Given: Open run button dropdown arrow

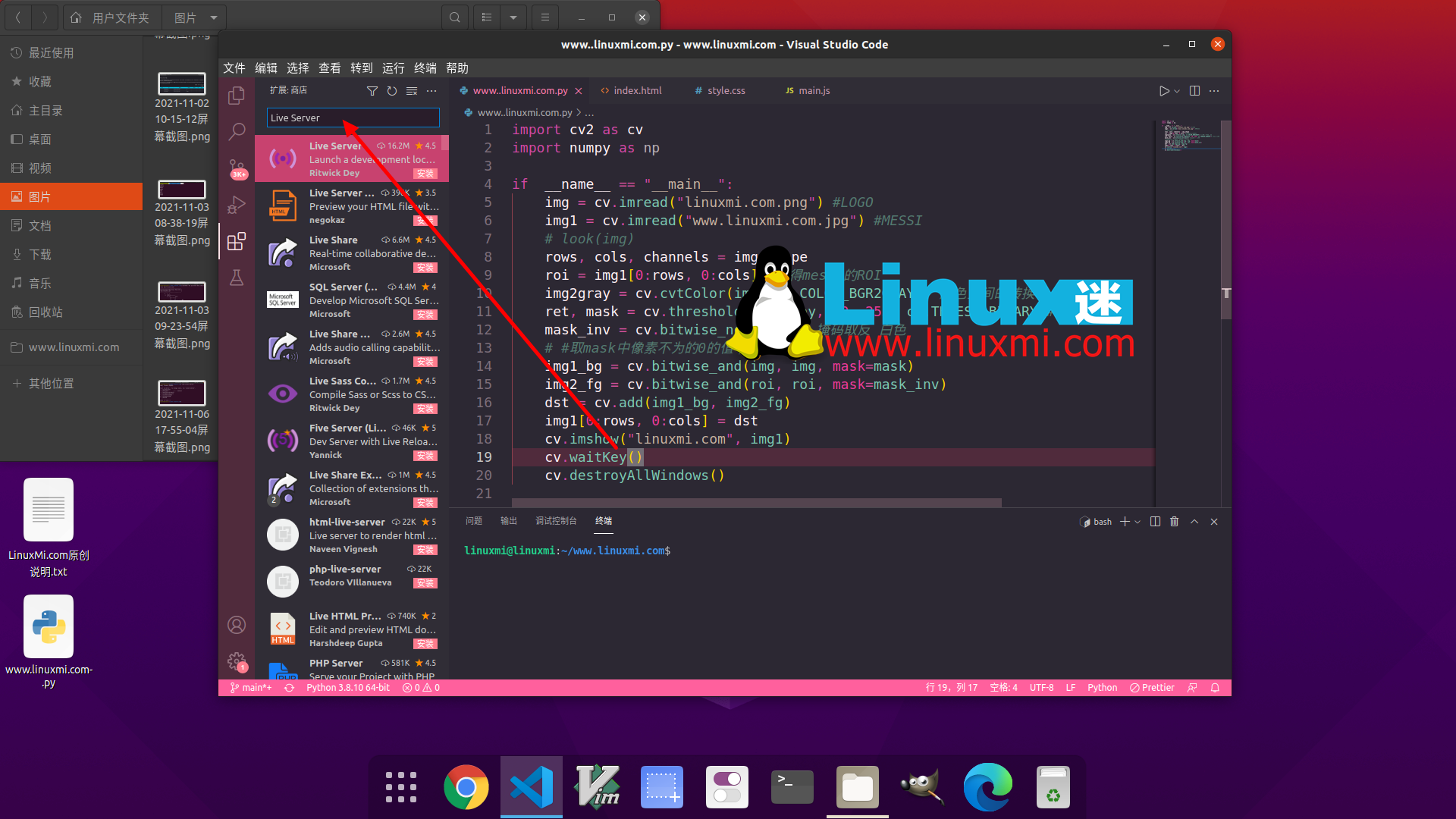Looking at the screenshot, I should 1177,91.
